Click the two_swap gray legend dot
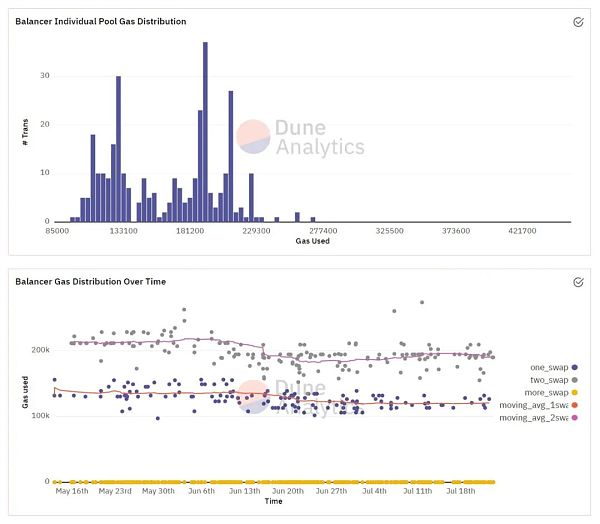This screenshot has height=524, width=600. tap(574, 380)
